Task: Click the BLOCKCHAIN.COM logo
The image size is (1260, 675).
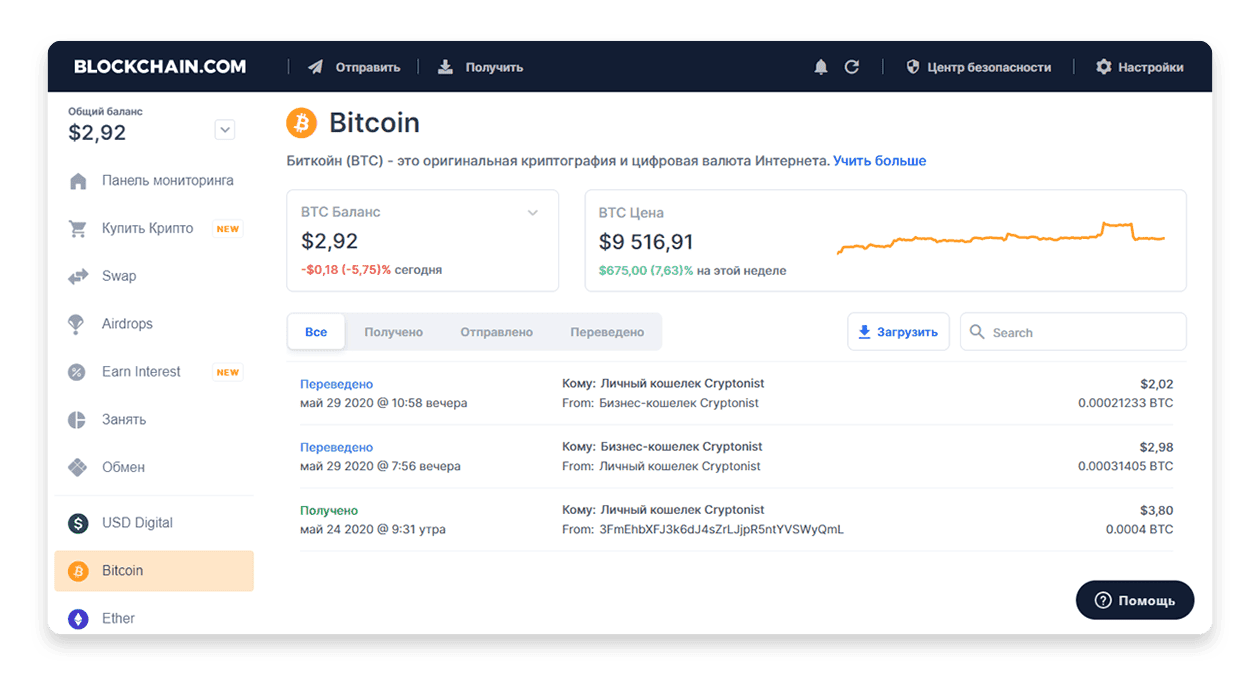Action: click(160, 67)
